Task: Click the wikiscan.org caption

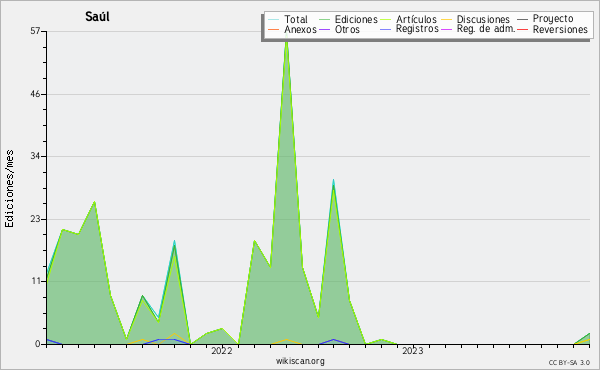Action: (x=300, y=361)
